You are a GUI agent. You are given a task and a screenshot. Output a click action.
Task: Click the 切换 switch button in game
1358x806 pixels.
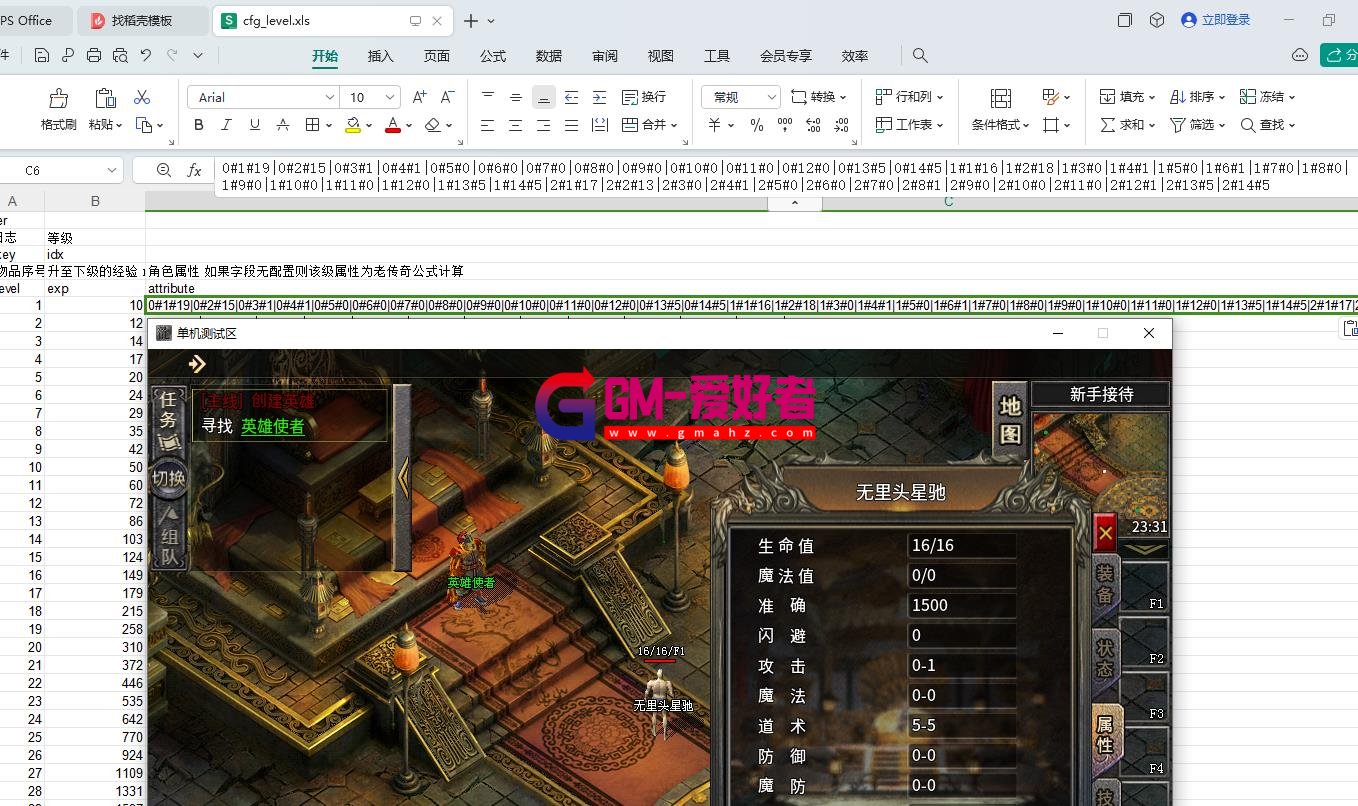tap(169, 479)
